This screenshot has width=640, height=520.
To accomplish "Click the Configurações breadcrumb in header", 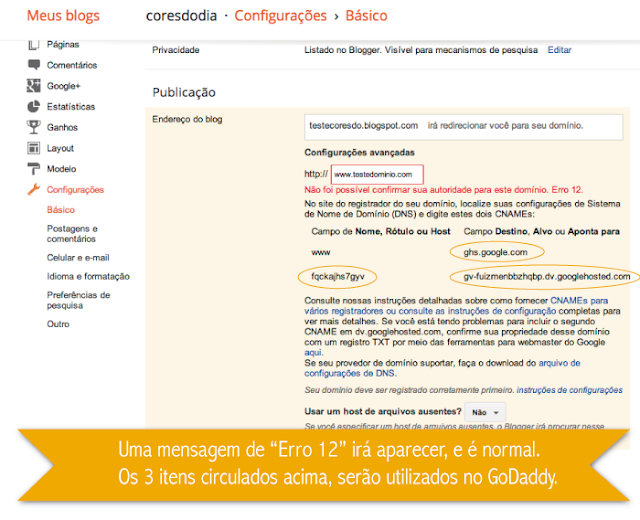I will [280, 16].
